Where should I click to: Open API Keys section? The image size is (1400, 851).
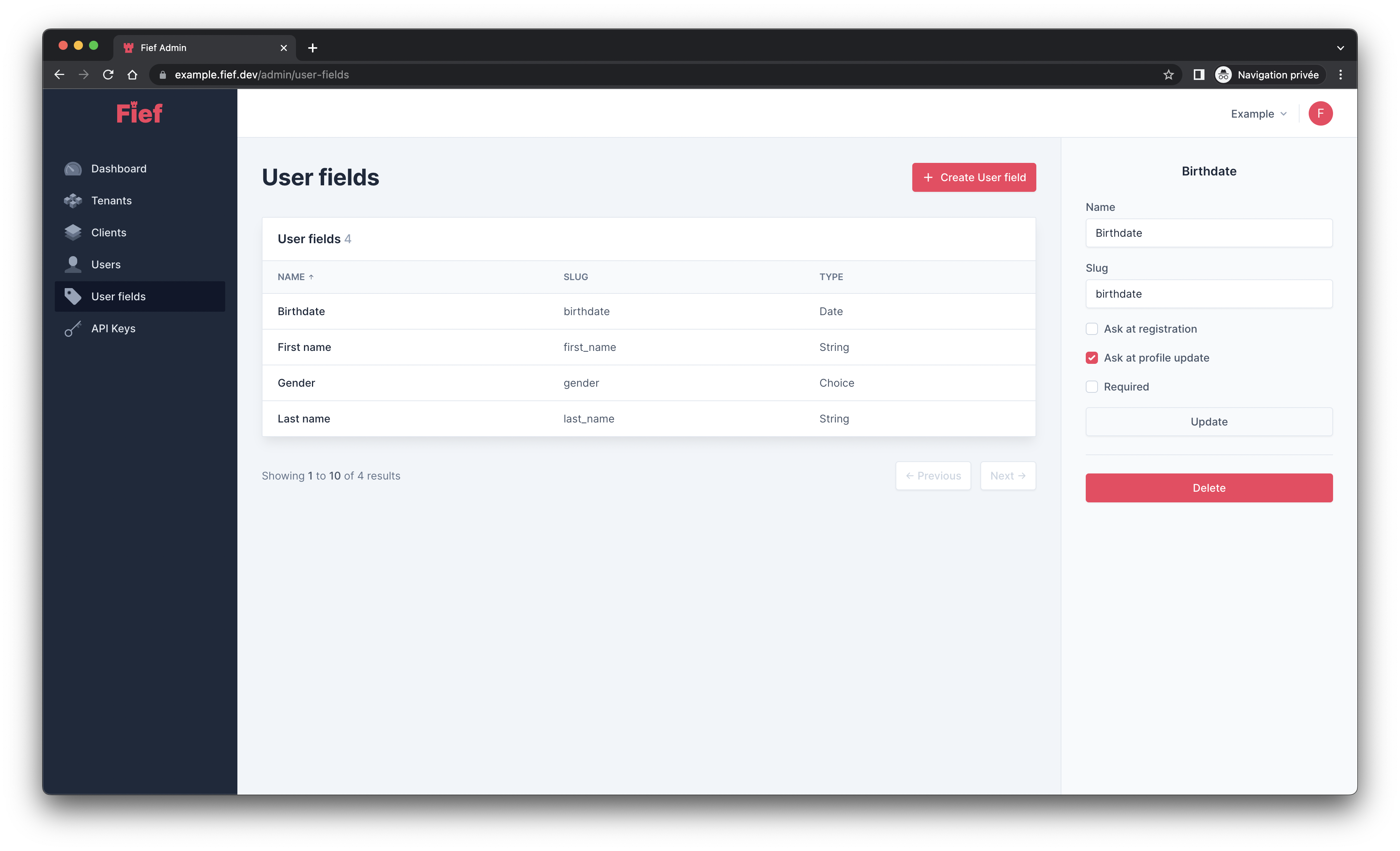(x=140, y=328)
